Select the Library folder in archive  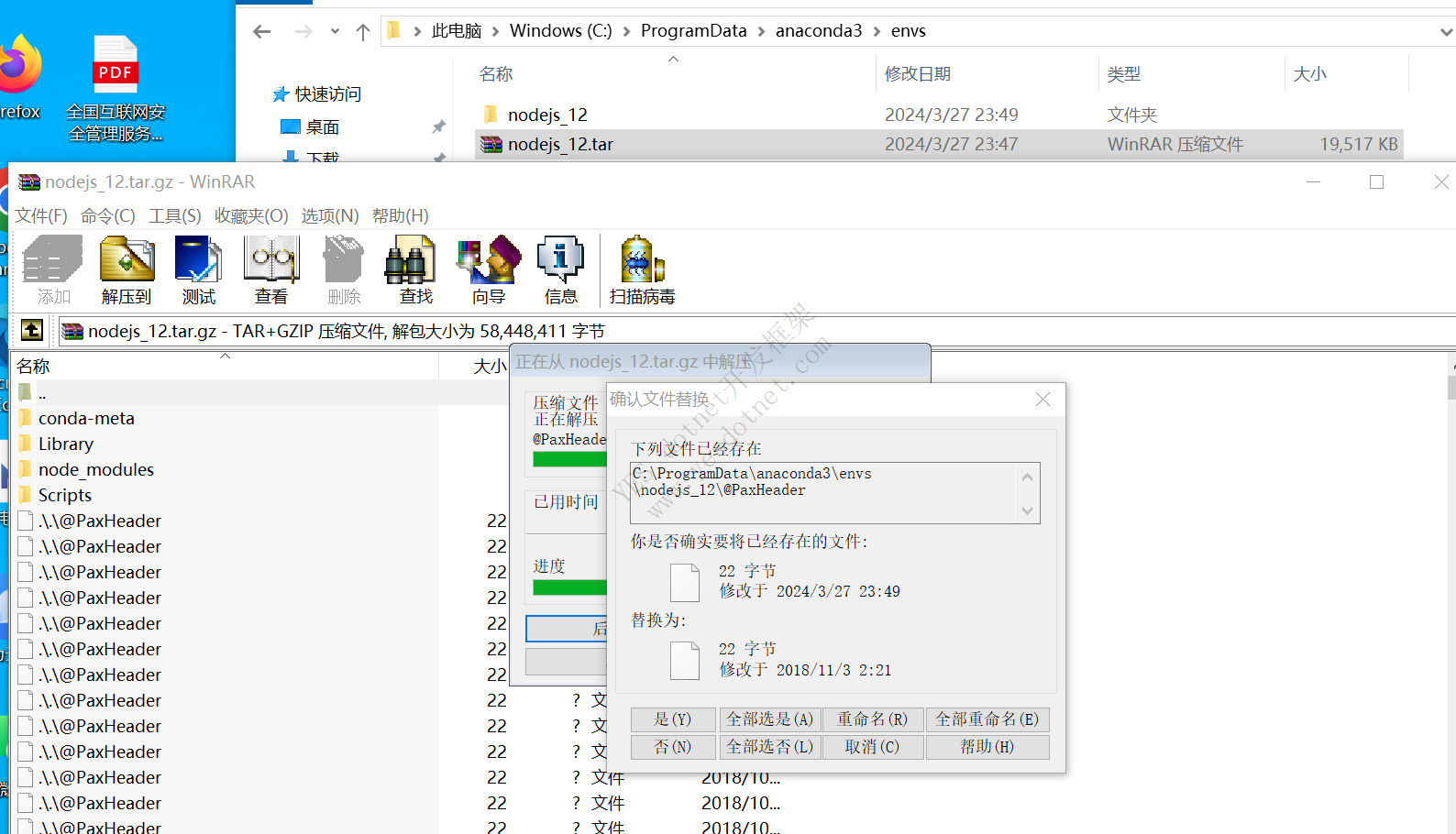[x=66, y=444]
